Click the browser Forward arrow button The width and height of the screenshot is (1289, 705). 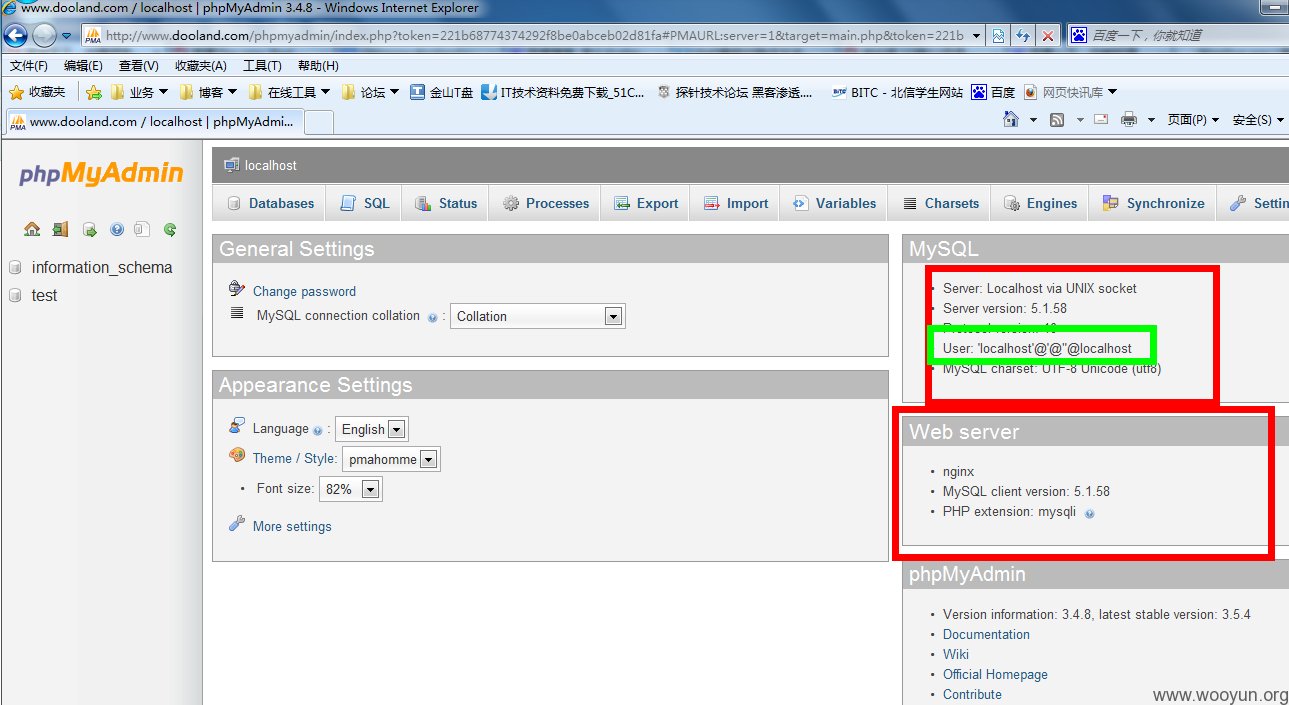[44, 35]
